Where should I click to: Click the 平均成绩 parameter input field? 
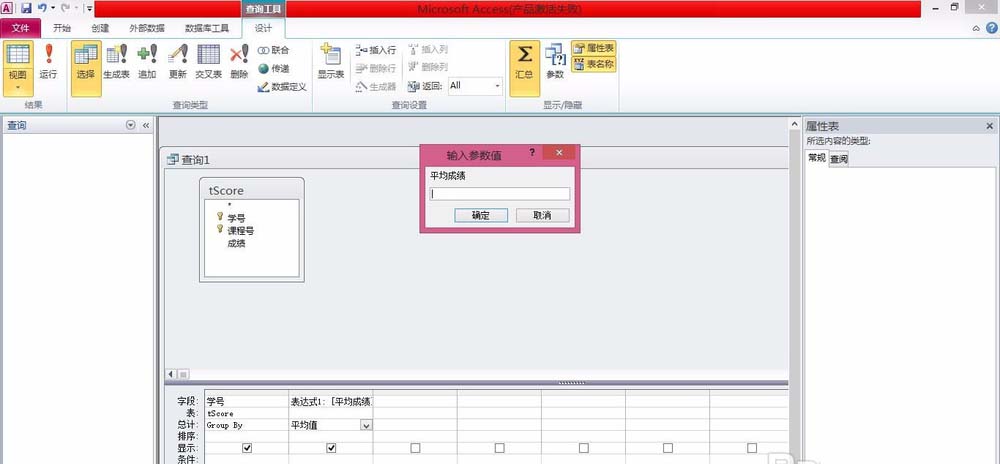[499, 194]
